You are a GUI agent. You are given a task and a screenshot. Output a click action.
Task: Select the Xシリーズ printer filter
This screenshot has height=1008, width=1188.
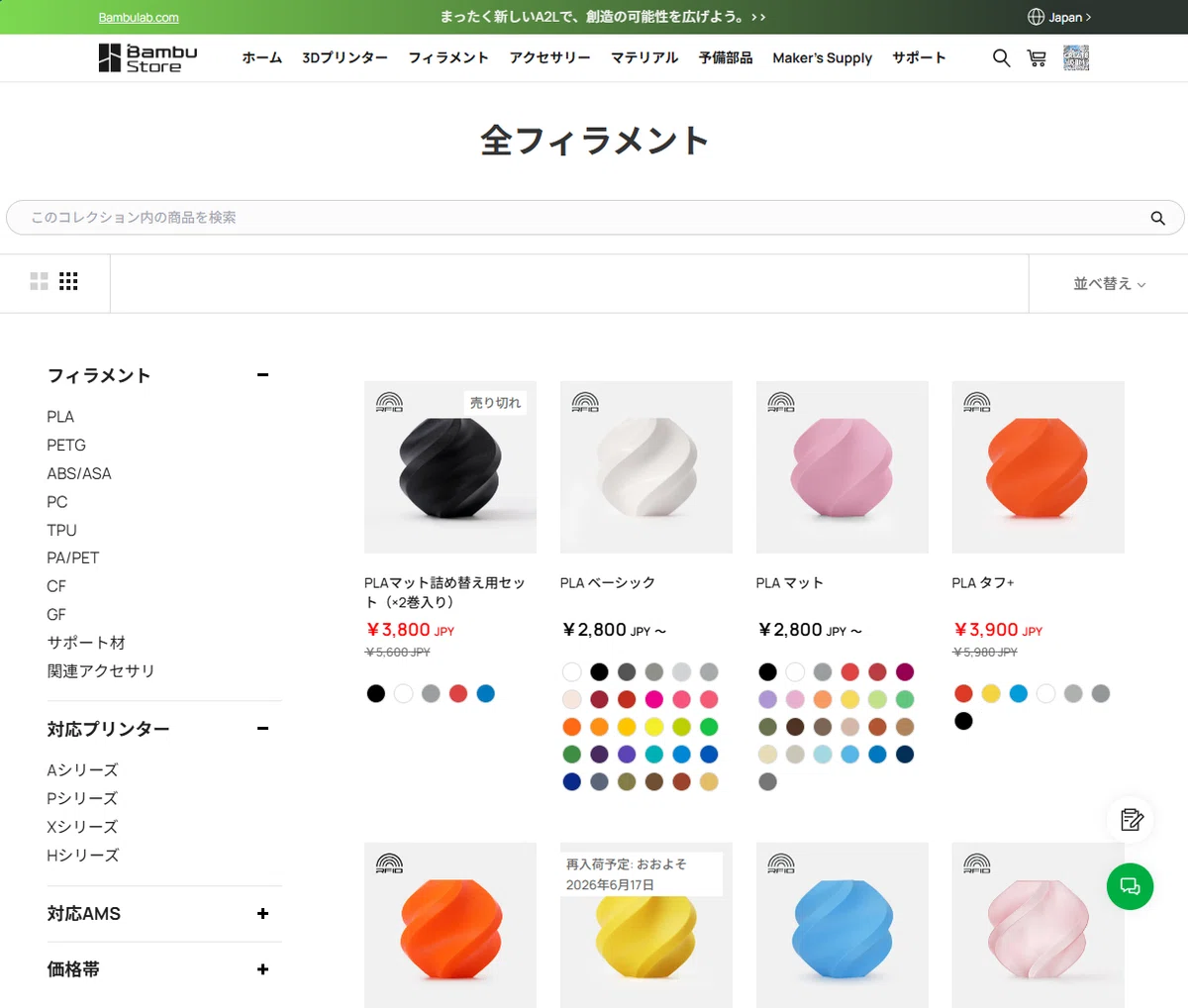(82, 827)
